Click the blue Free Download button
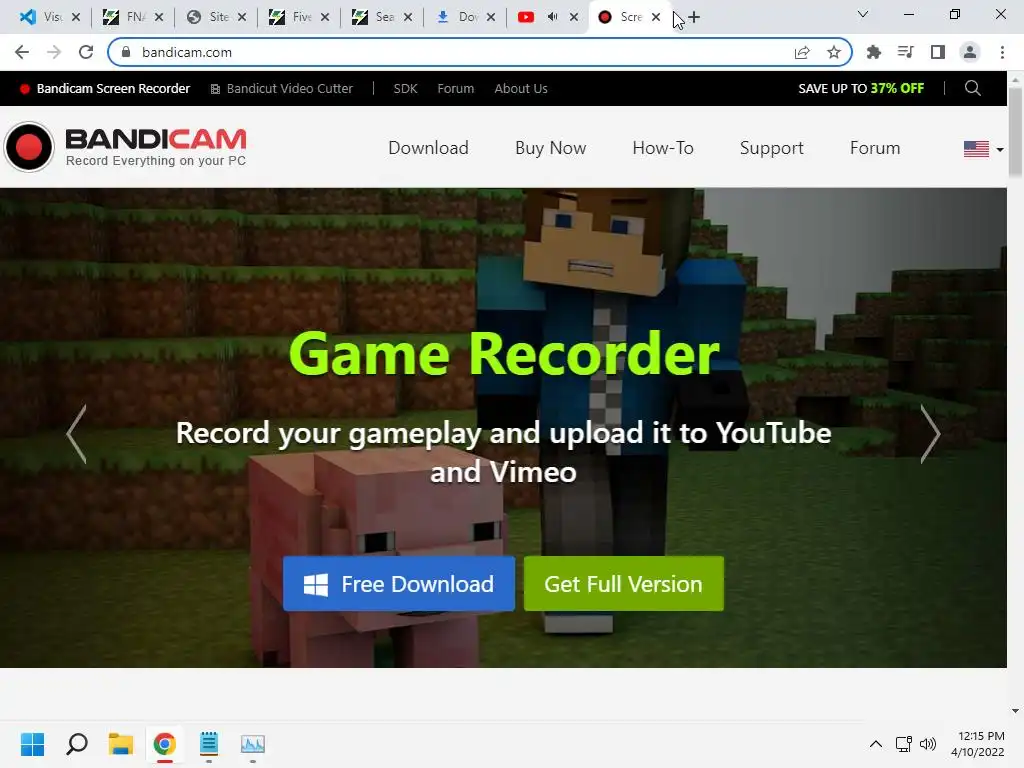Image resolution: width=1024 pixels, height=768 pixels. [x=399, y=584]
